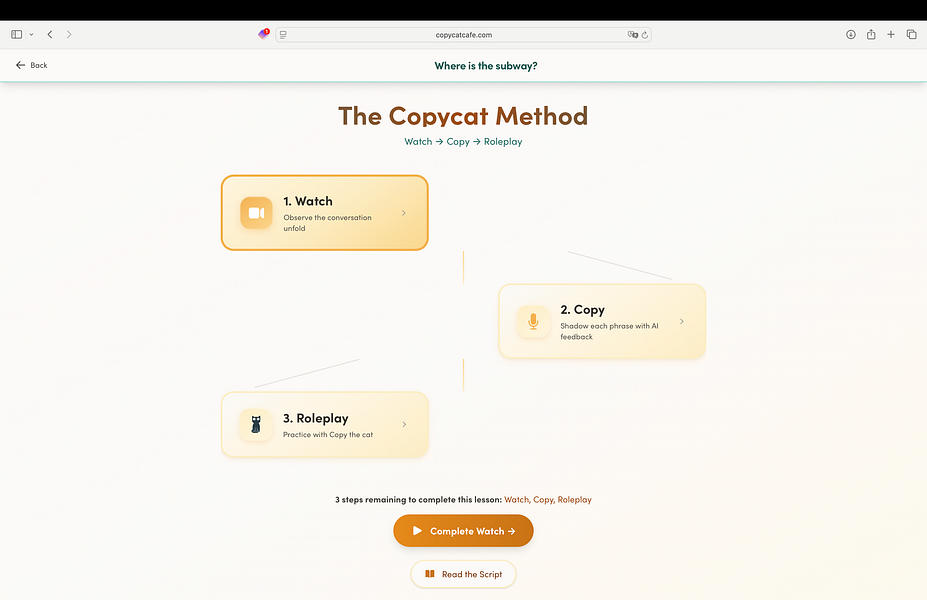Click the book icon in Read the Script button

pyautogui.click(x=429, y=574)
